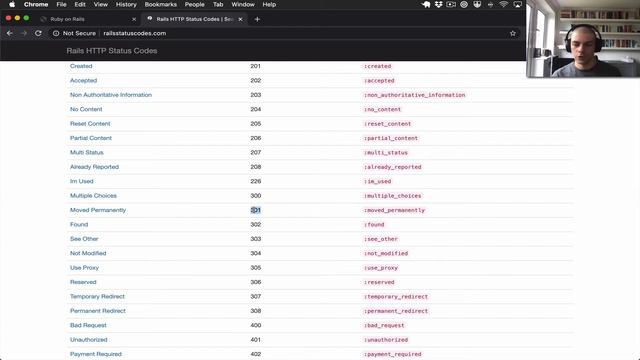The height and width of the screenshot is (360, 640).
Task: Reload the page with refresh icon
Action: point(38,33)
